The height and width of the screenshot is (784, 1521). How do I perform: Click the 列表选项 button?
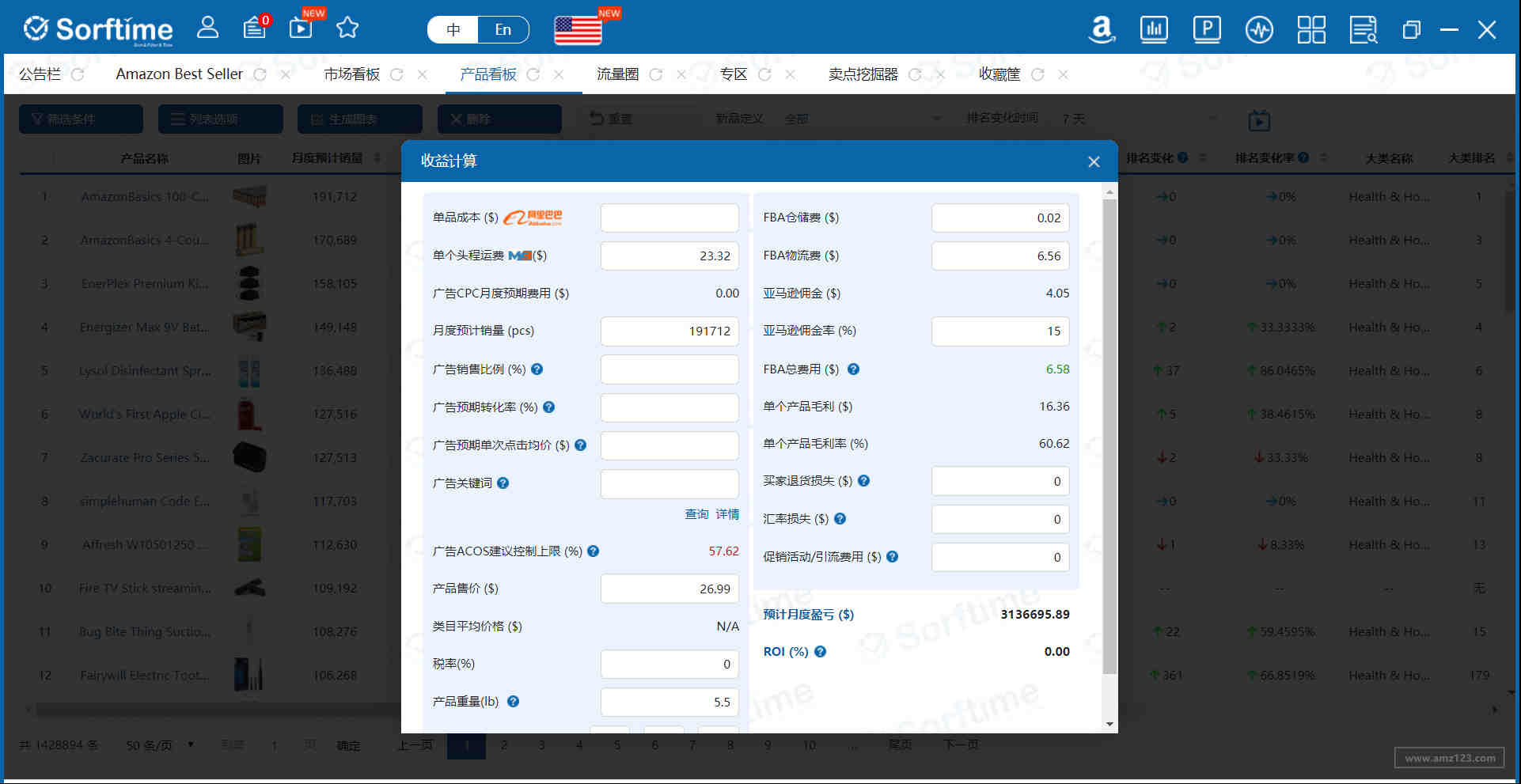point(220,119)
